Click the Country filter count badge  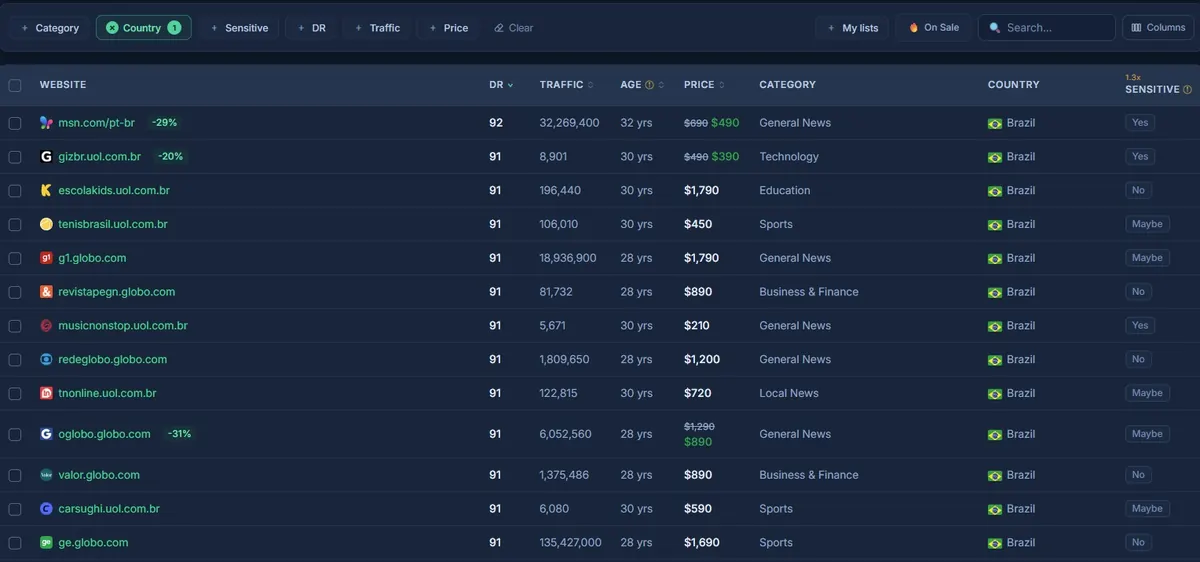[x=174, y=28]
